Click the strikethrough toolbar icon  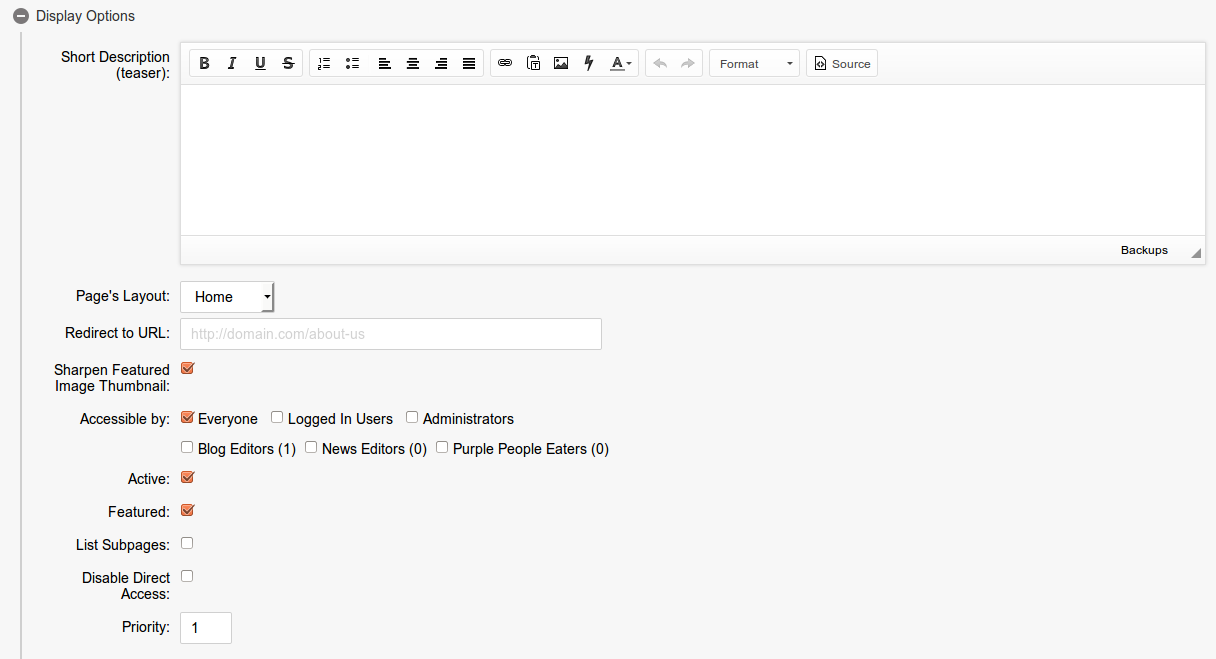[288, 64]
